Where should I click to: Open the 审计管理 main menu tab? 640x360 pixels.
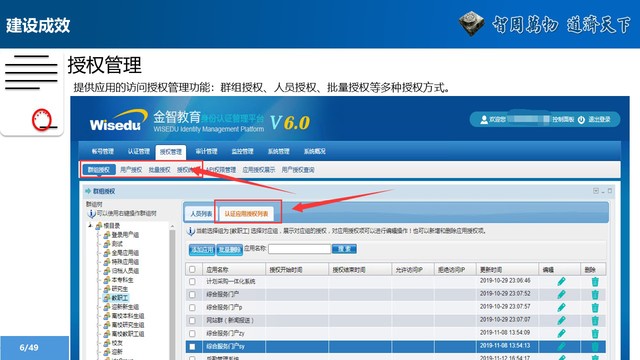[206, 151]
